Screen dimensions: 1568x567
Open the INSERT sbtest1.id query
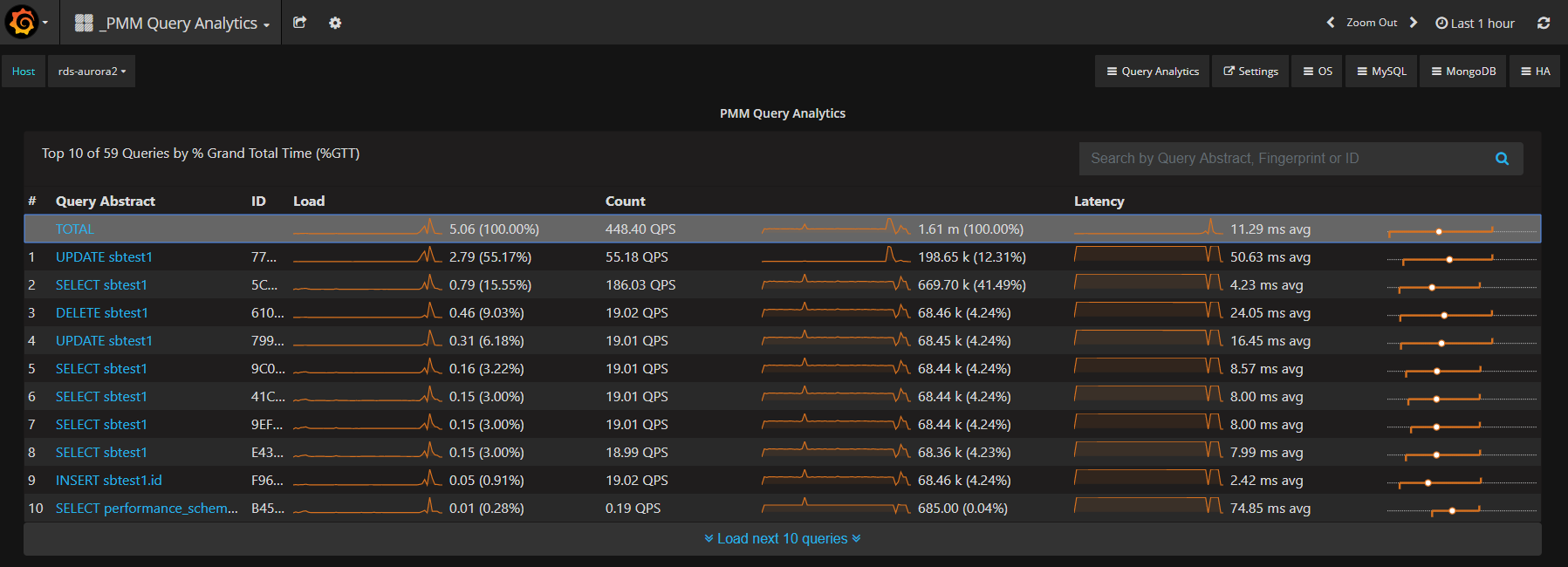click(x=109, y=481)
